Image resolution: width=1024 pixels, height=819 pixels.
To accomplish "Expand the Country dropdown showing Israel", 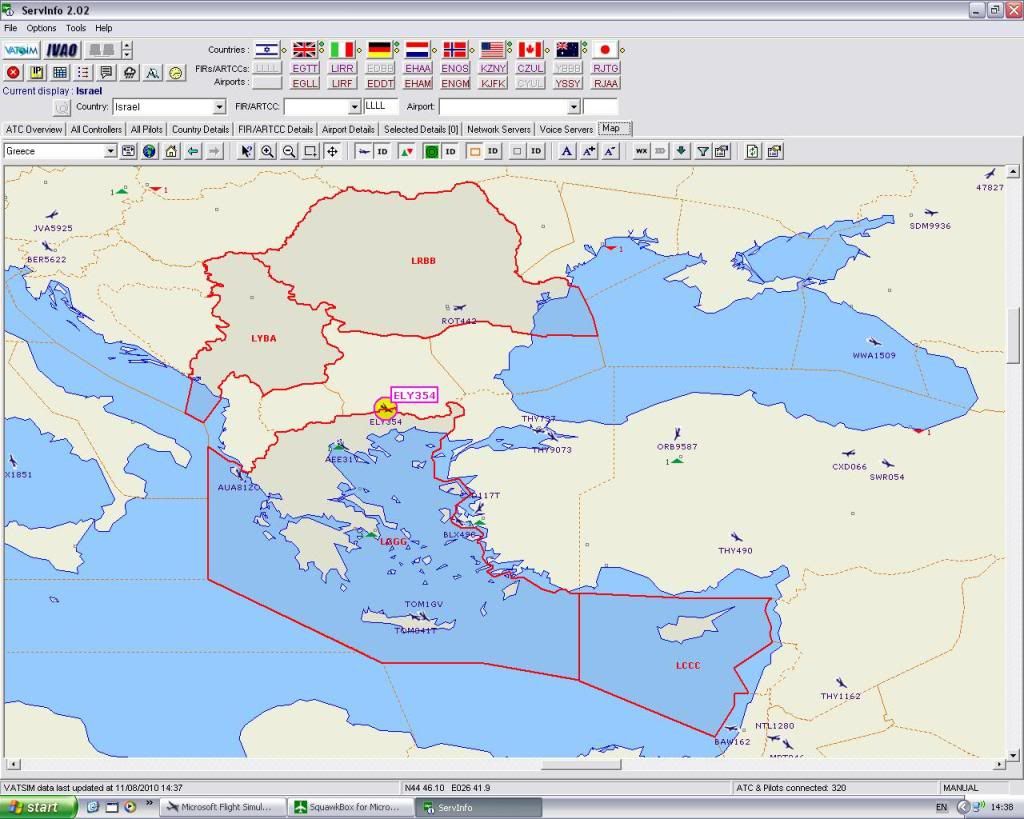I will tap(219, 107).
